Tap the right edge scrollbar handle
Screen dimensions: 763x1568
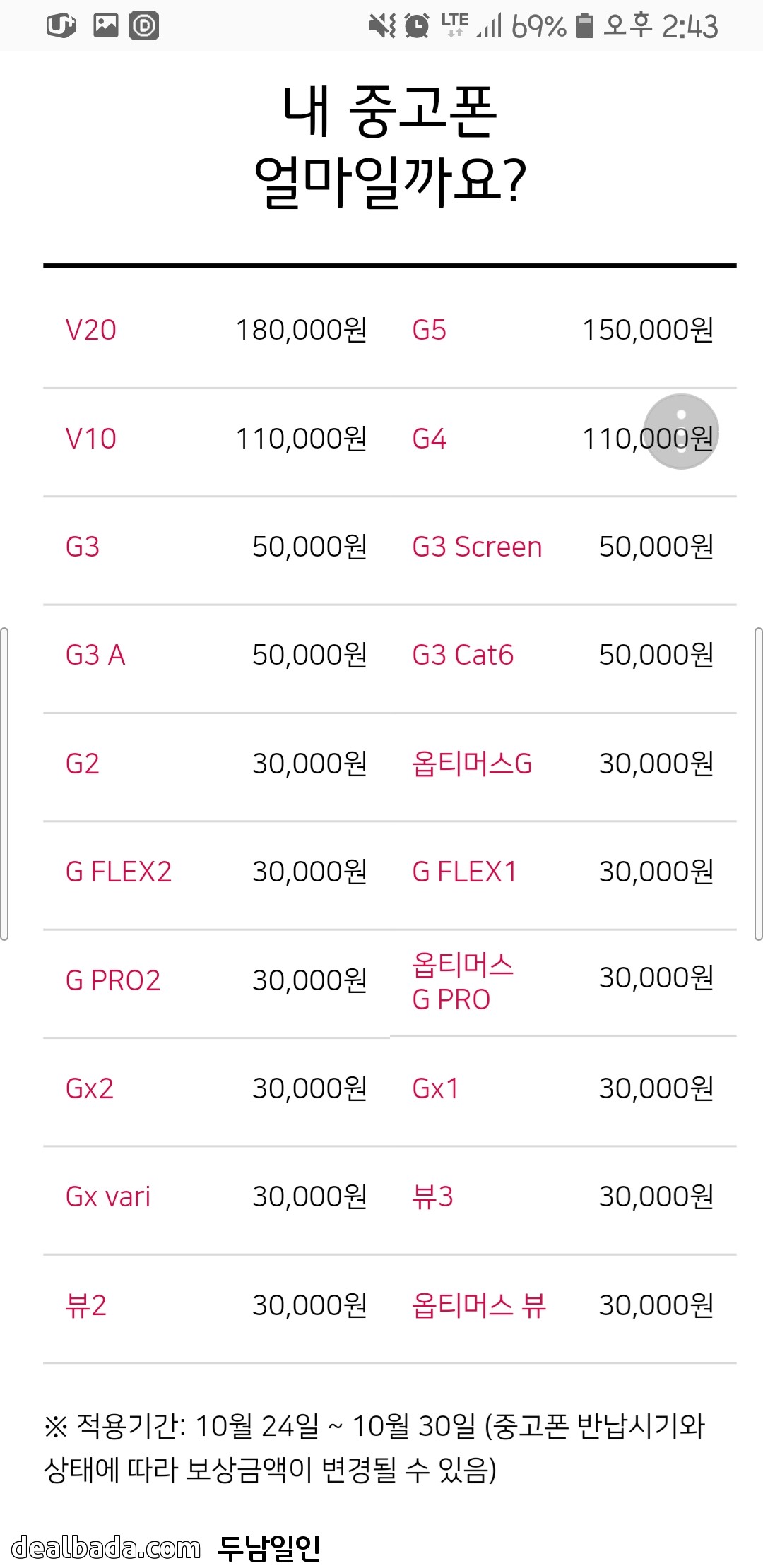pyautogui.click(x=758, y=783)
